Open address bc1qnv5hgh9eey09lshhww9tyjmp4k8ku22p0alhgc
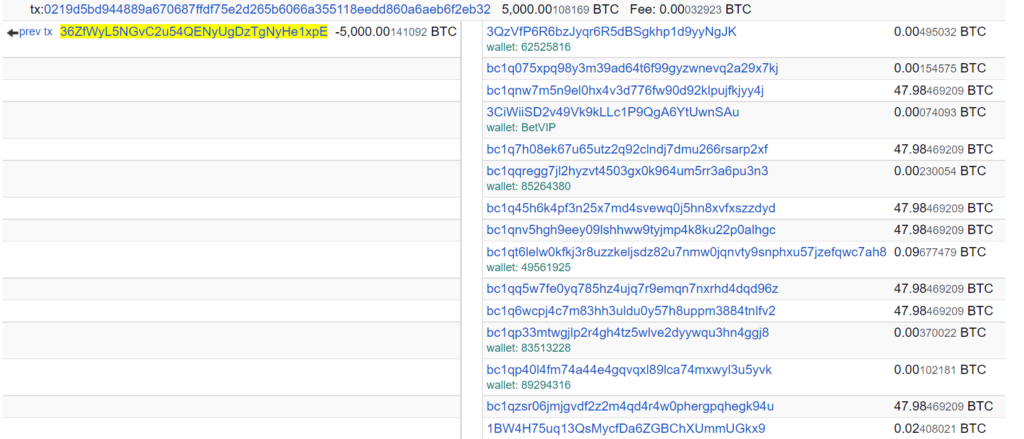 (631, 230)
